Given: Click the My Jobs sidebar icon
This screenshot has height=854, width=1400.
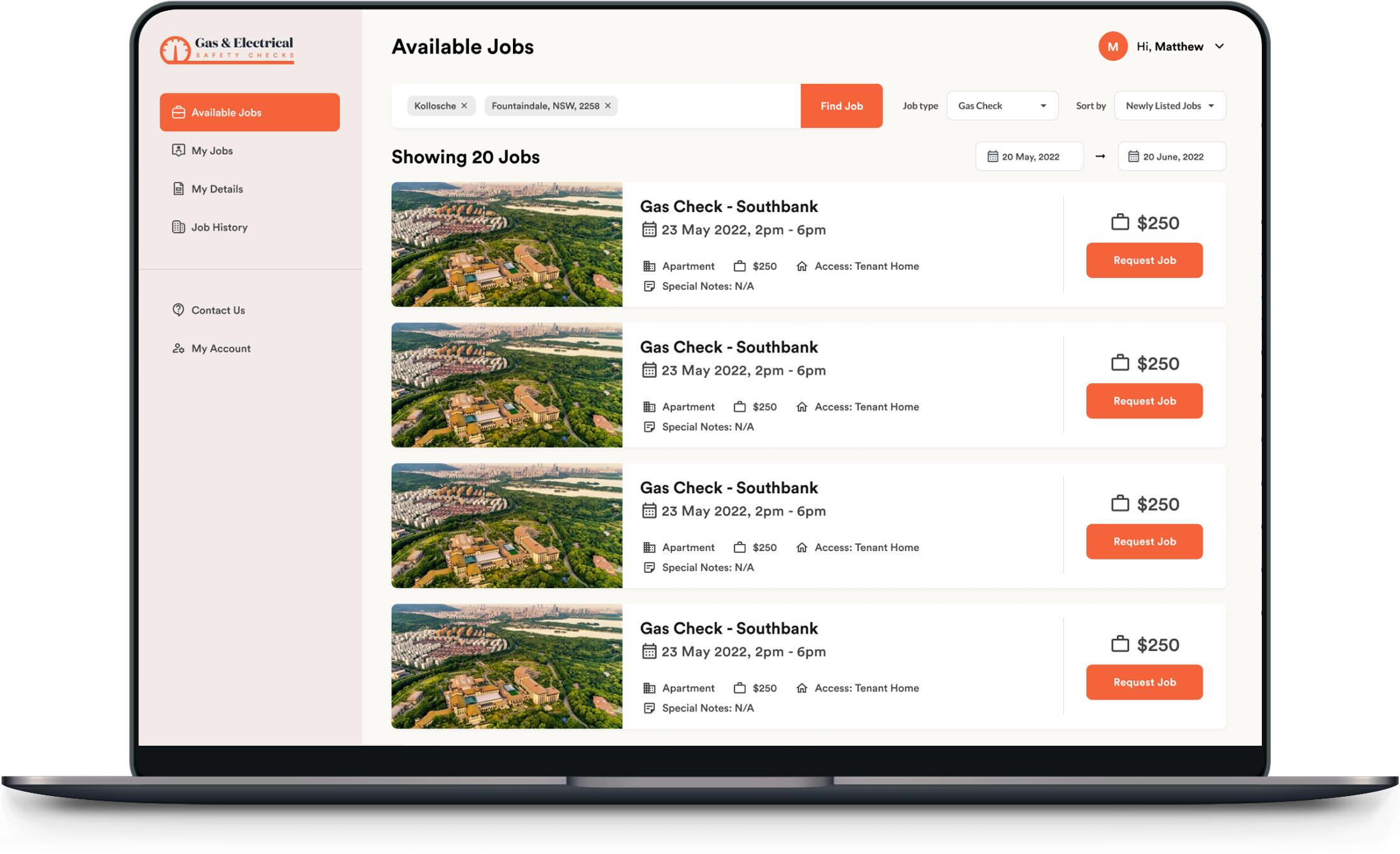Looking at the screenshot, I should pyautogui.click(x=178, y=150).
